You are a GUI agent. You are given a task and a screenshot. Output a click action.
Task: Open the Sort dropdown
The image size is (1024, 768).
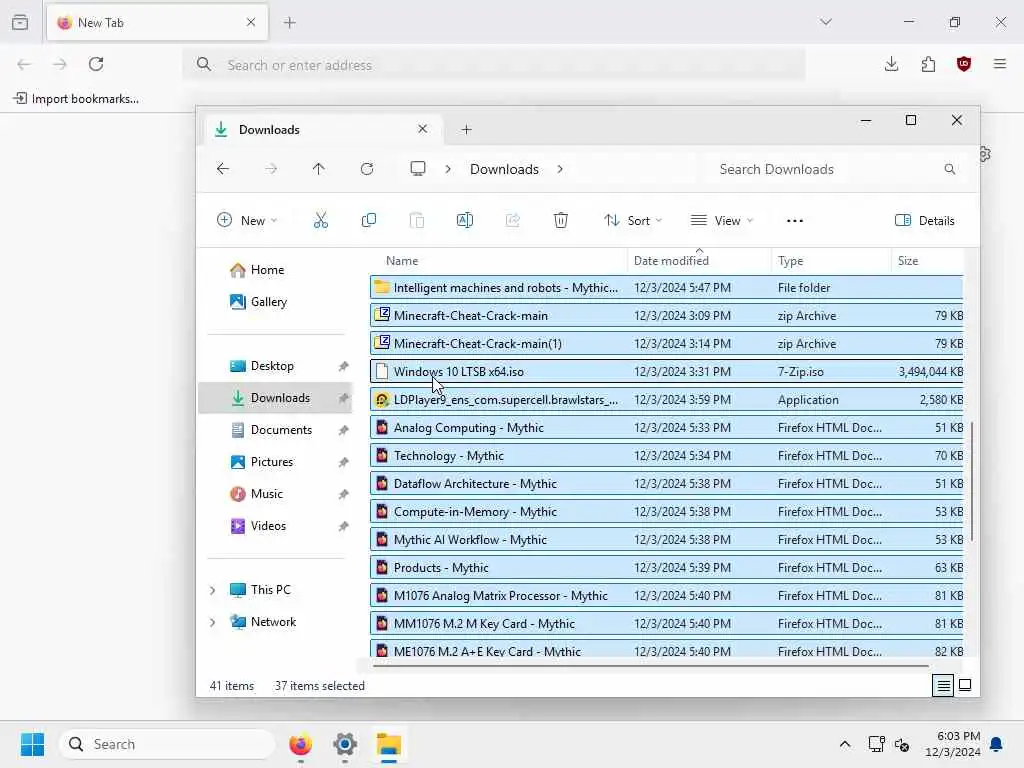click(633, 221)
